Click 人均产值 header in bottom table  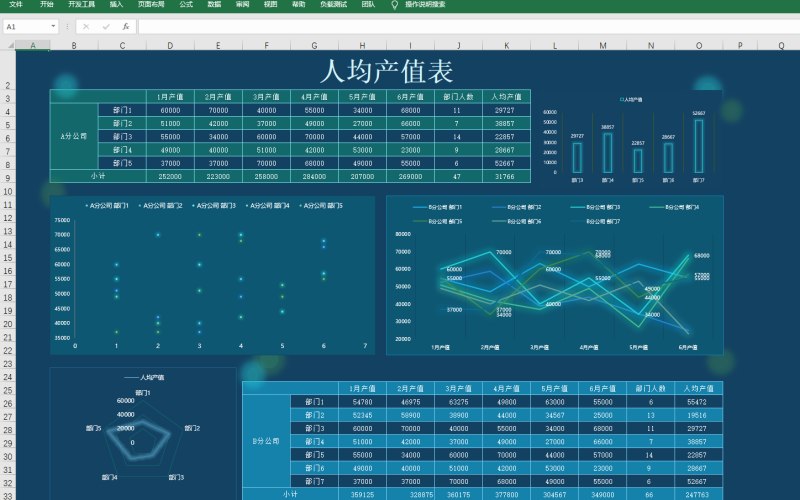click(699, 388)
